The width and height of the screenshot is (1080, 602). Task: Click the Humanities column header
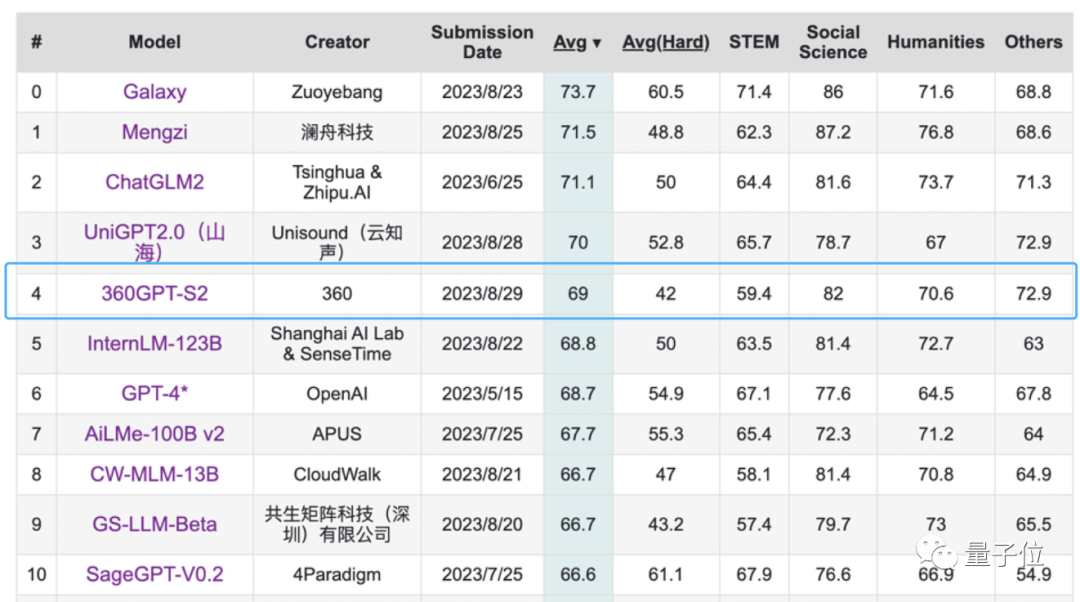[935, 42]
